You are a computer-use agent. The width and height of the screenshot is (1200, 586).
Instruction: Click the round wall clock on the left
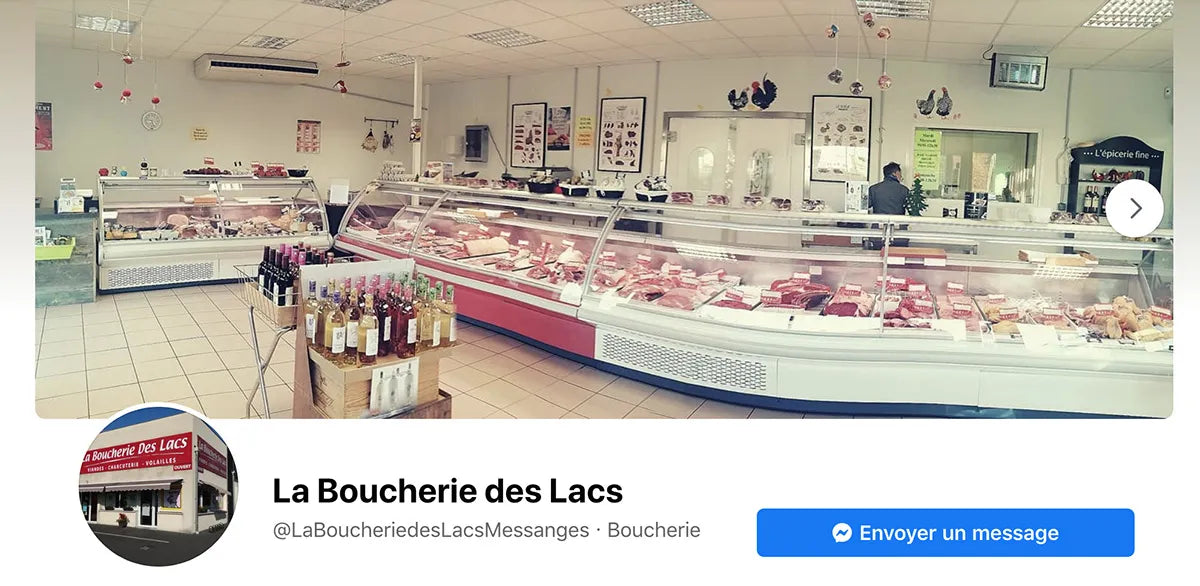click(x=151, y=120)
